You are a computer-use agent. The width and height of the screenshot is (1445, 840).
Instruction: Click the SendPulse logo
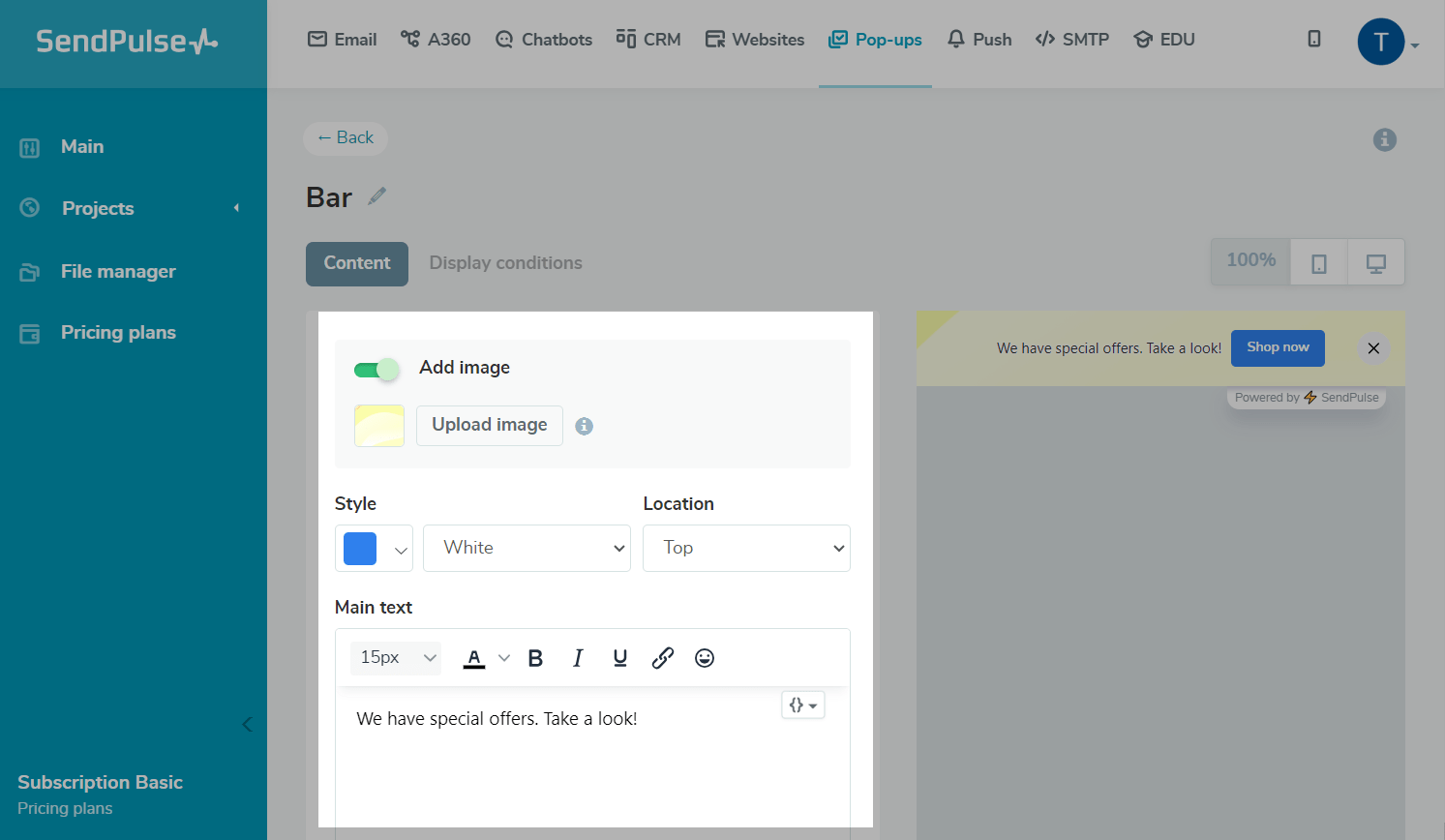pos(127,41)
